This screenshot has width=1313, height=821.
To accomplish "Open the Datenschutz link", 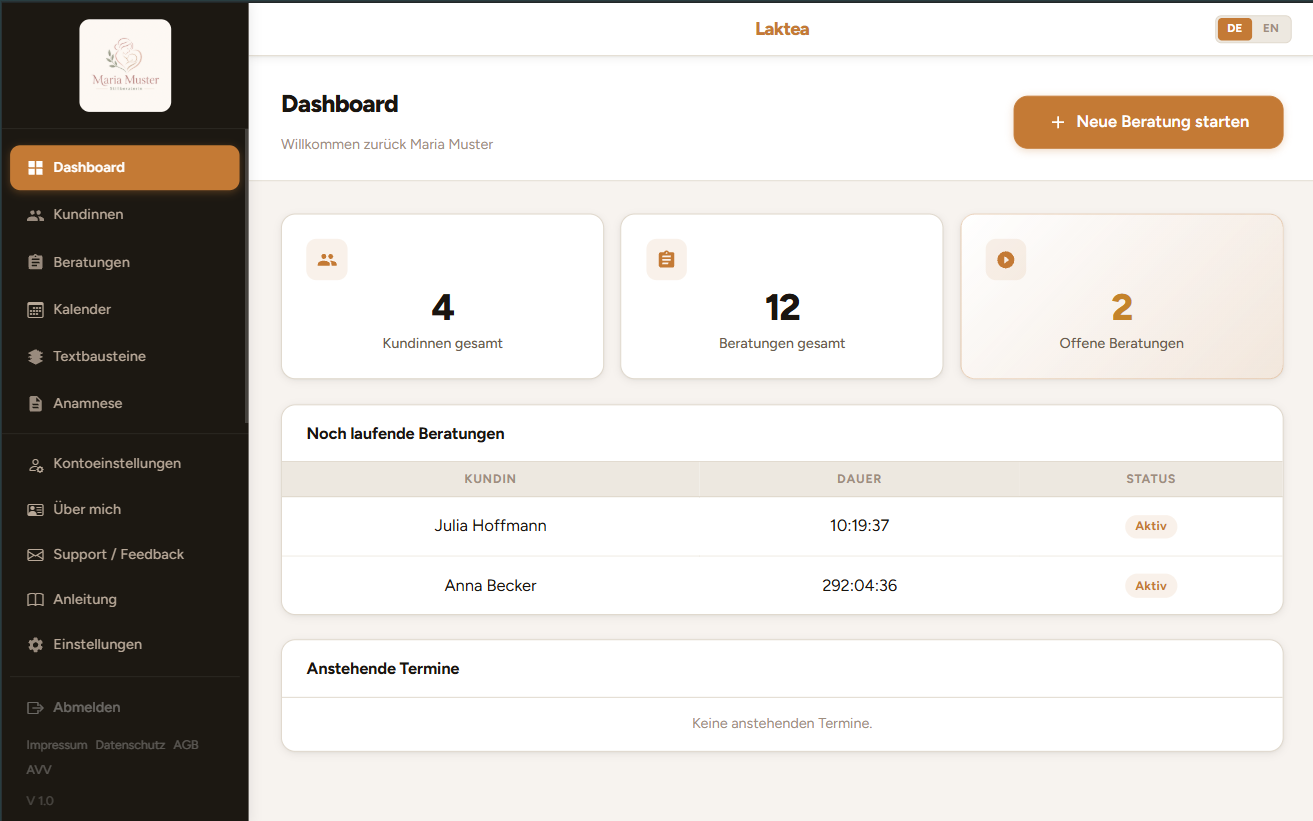I will (x=130, y=745).
